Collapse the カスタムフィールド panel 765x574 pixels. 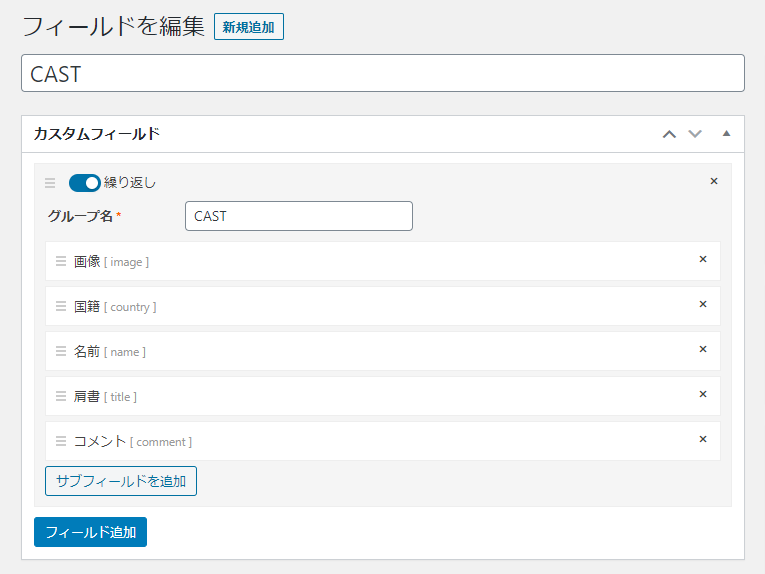coord(727,134)
